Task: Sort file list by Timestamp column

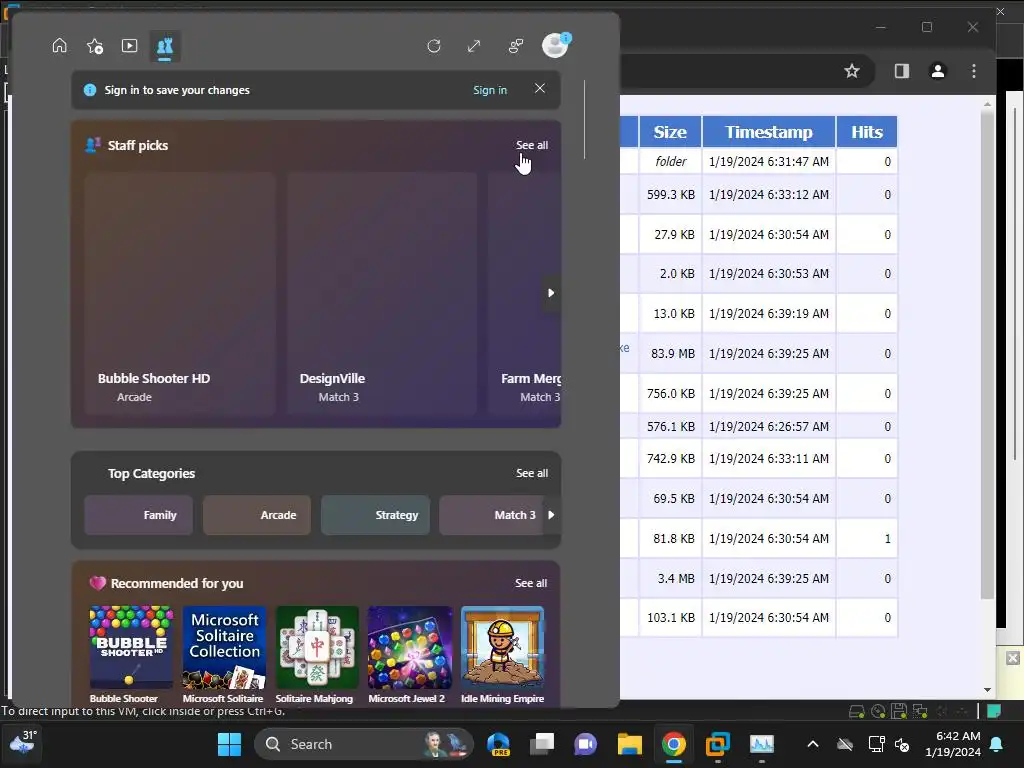Action: point(769,132)
